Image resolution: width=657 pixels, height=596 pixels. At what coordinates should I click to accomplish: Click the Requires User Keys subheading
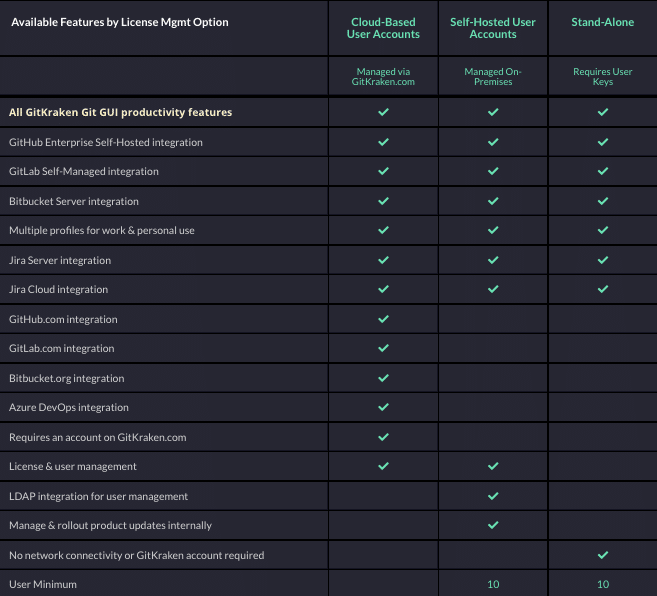click(x=603, y=77)
